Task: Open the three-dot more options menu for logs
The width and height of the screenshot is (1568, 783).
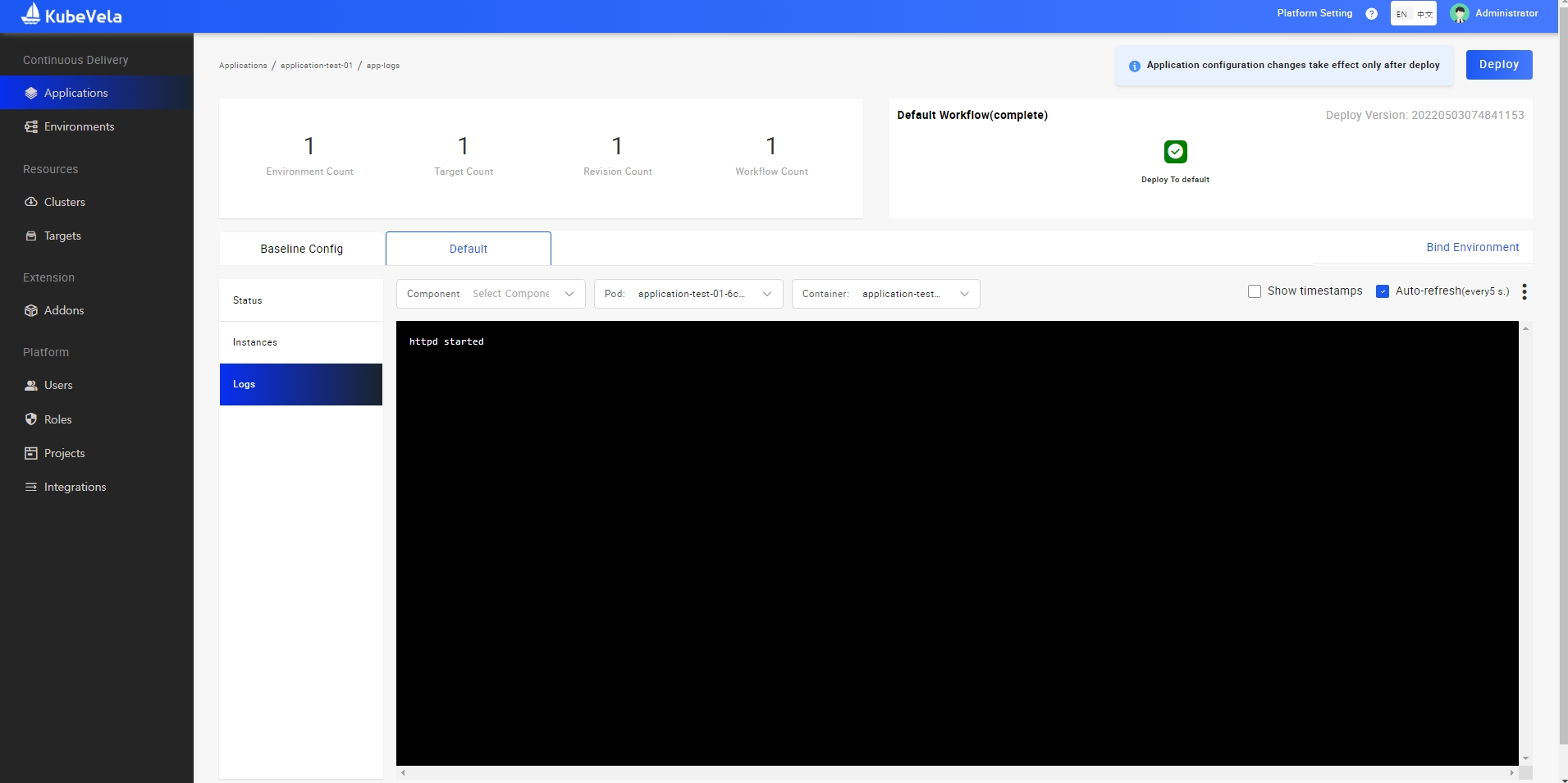Action: pyautogui.click(x=1524, y=291)
